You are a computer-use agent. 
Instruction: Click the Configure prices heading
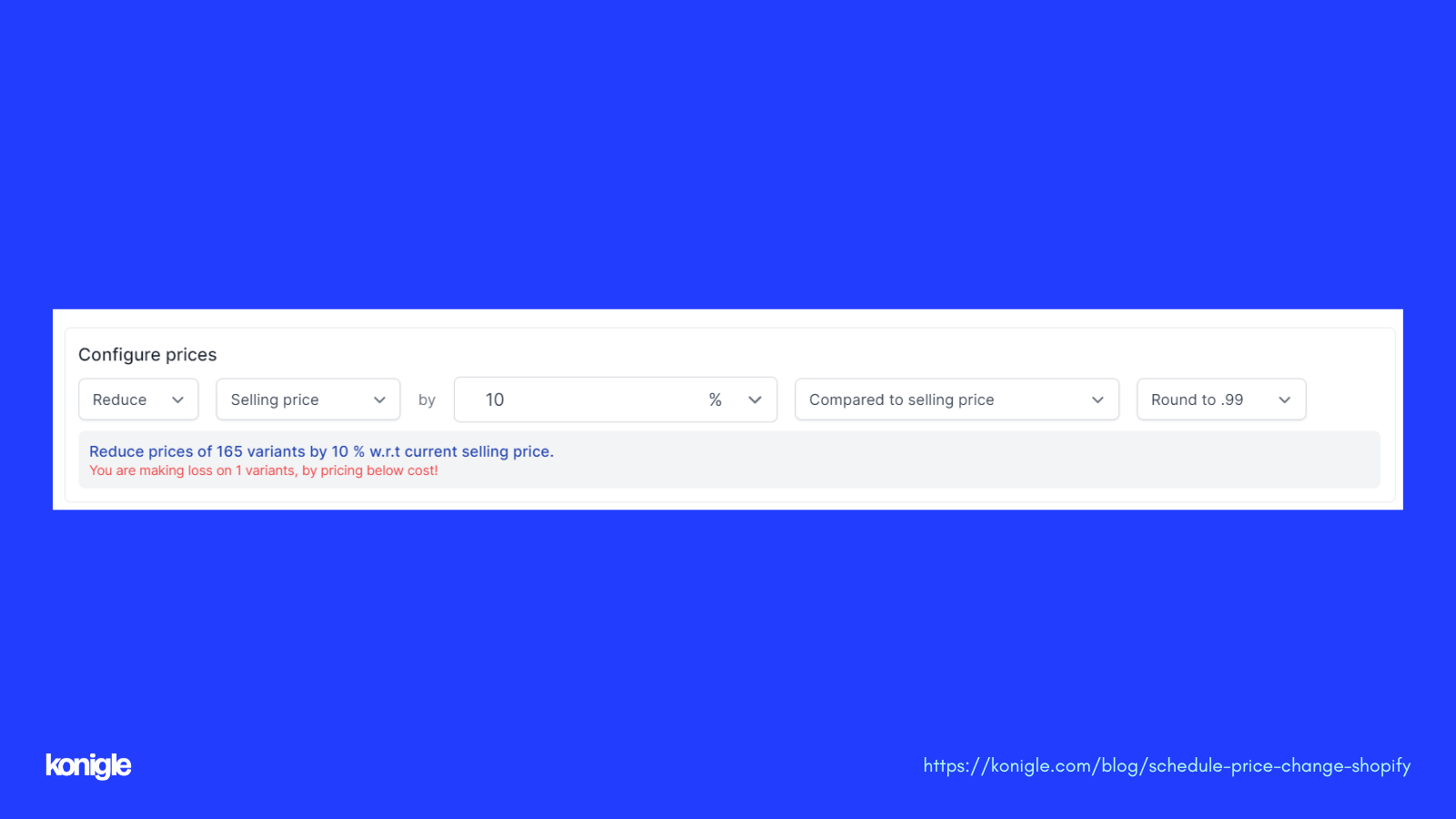147,355
